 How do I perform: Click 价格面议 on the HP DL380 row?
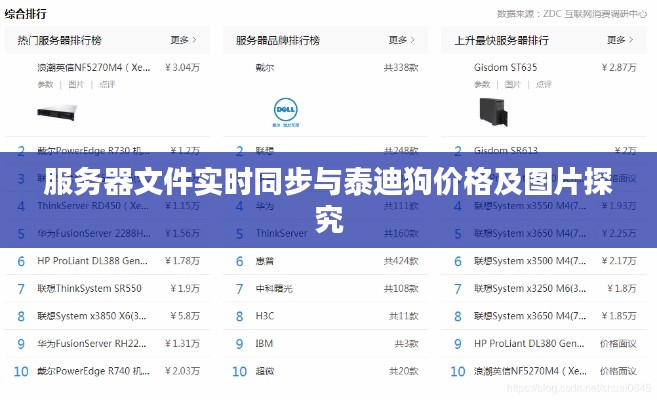[x=618, y=344]
